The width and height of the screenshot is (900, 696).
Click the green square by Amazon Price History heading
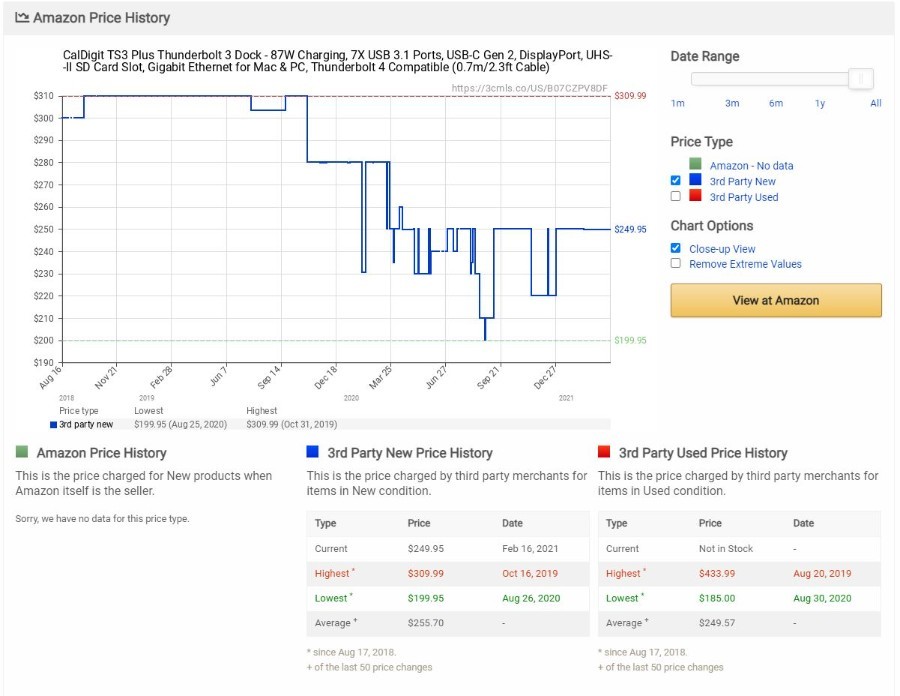pos(22,452)
